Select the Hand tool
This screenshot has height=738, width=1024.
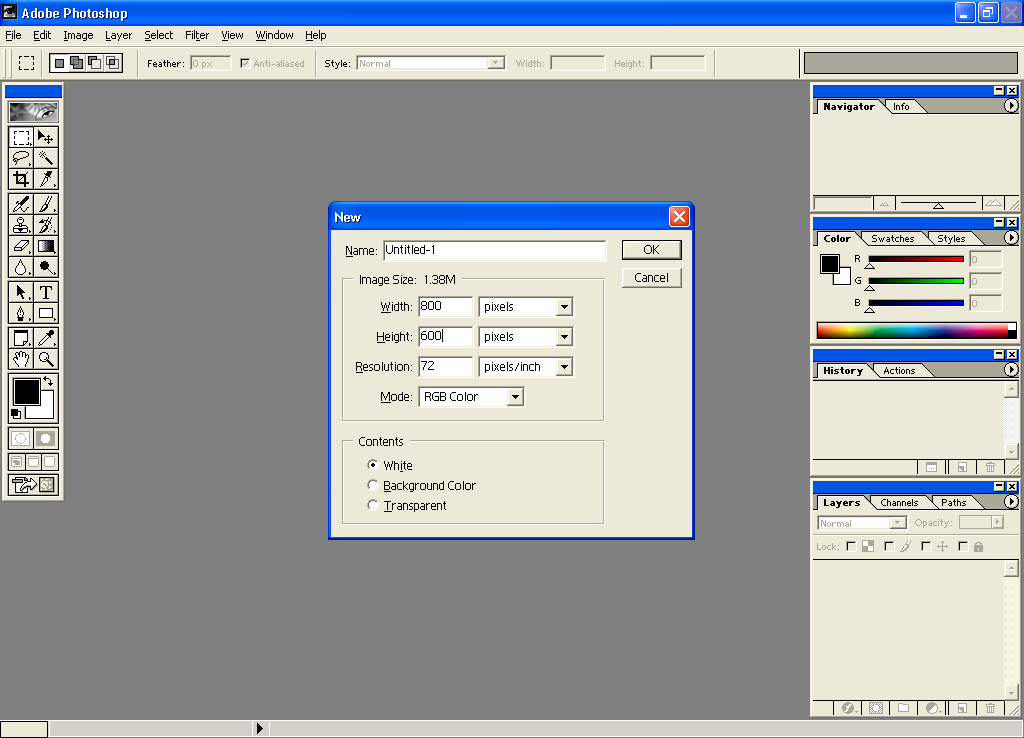[21, 359]
